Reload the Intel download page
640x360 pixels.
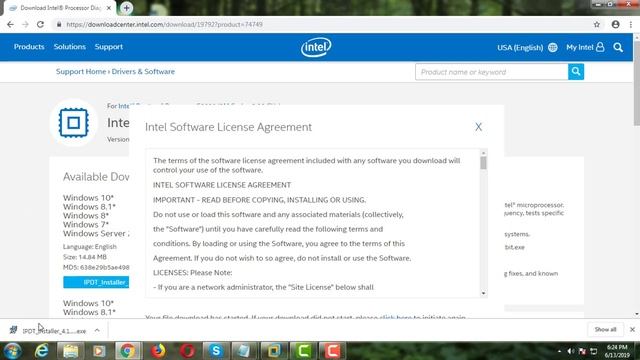40,24
